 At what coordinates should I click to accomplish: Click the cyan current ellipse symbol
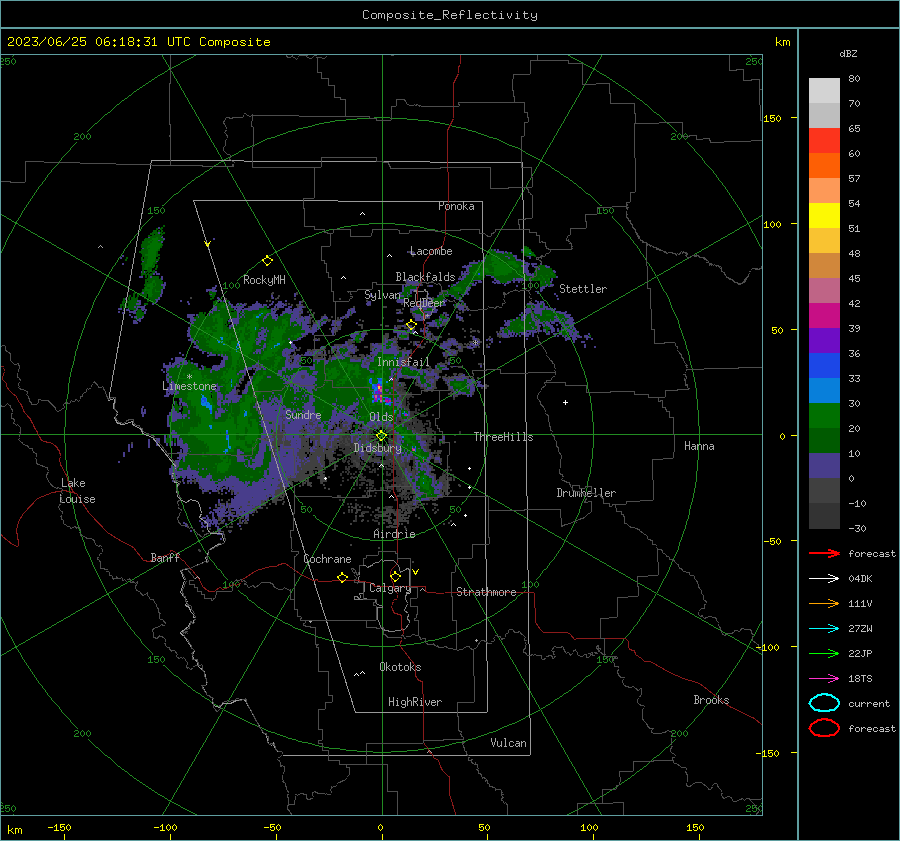point(824,703)
